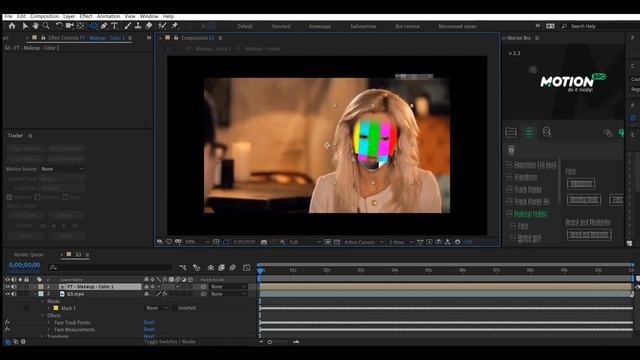
Task: Open the Window menu
Action: click(x=149, y=16)
